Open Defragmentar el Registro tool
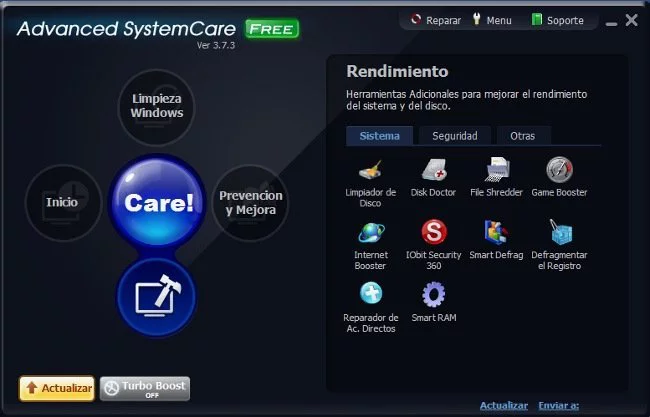 coord(559,234)
